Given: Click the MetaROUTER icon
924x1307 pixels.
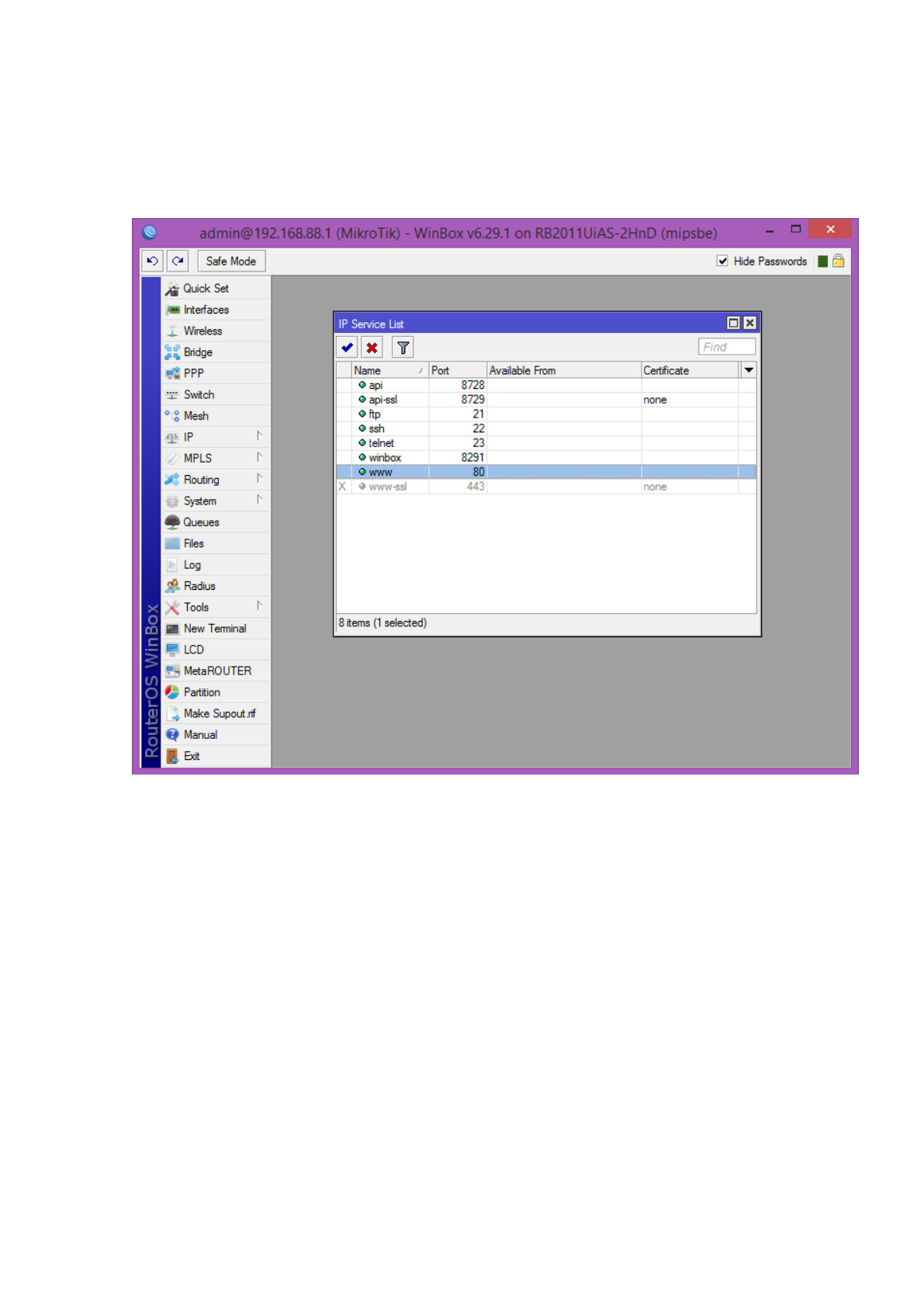Looking at the screenshot, I should tap(172, 671).
